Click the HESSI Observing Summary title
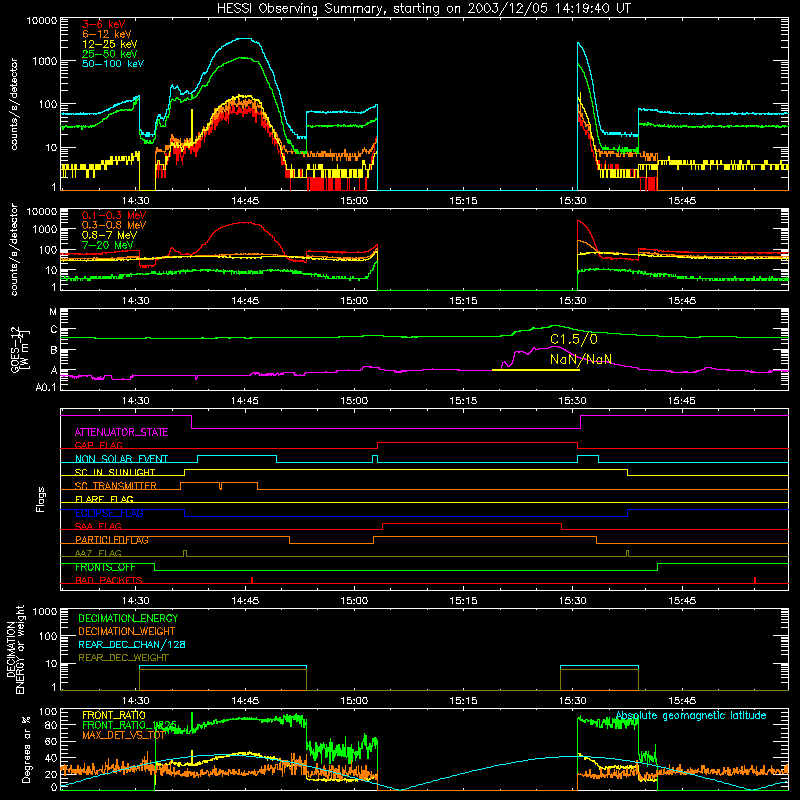800x800 pixels. [x=424, y=9]
